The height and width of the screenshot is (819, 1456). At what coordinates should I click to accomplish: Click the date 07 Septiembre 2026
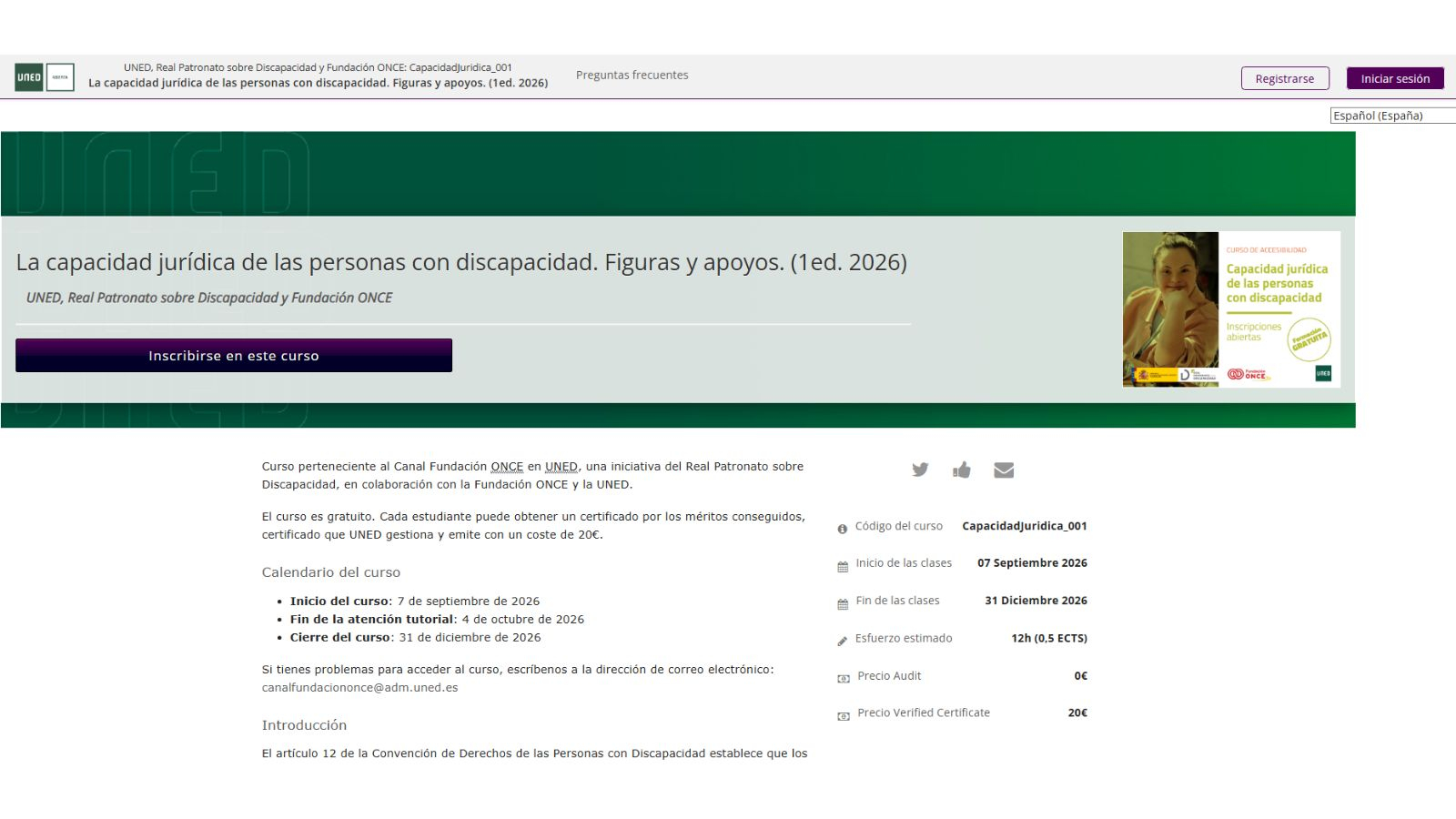(1032, 563)
